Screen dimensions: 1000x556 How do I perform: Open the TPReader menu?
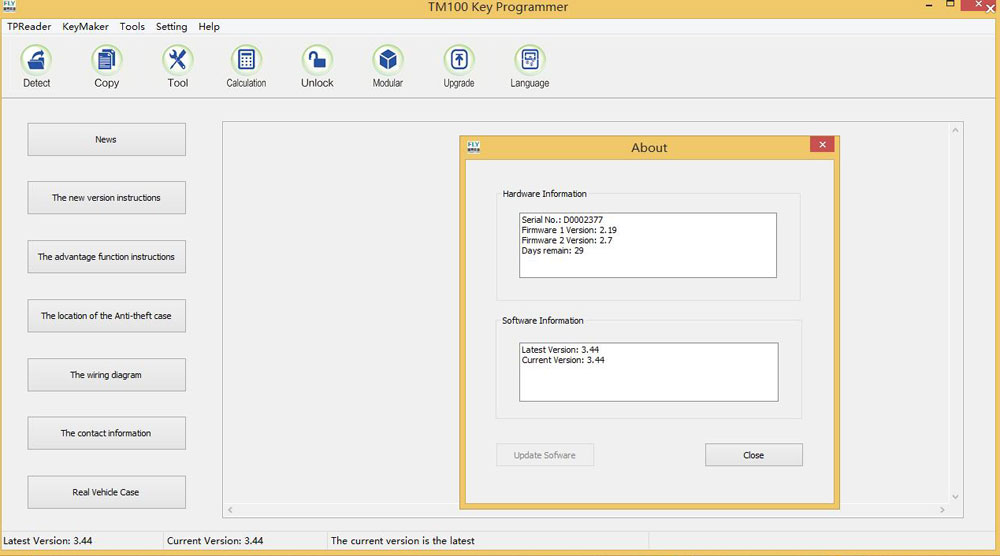pyautogui.click(x=29, y=26)
